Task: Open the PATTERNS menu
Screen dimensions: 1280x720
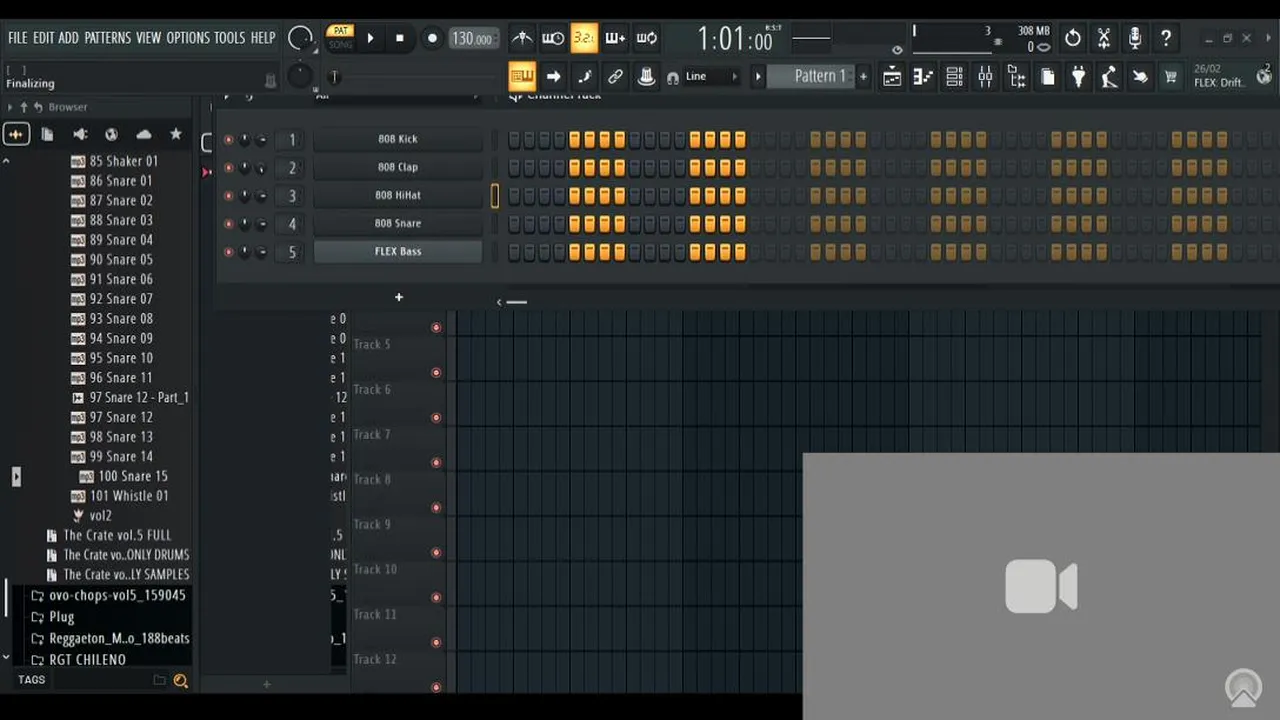Action: (107, 38)
